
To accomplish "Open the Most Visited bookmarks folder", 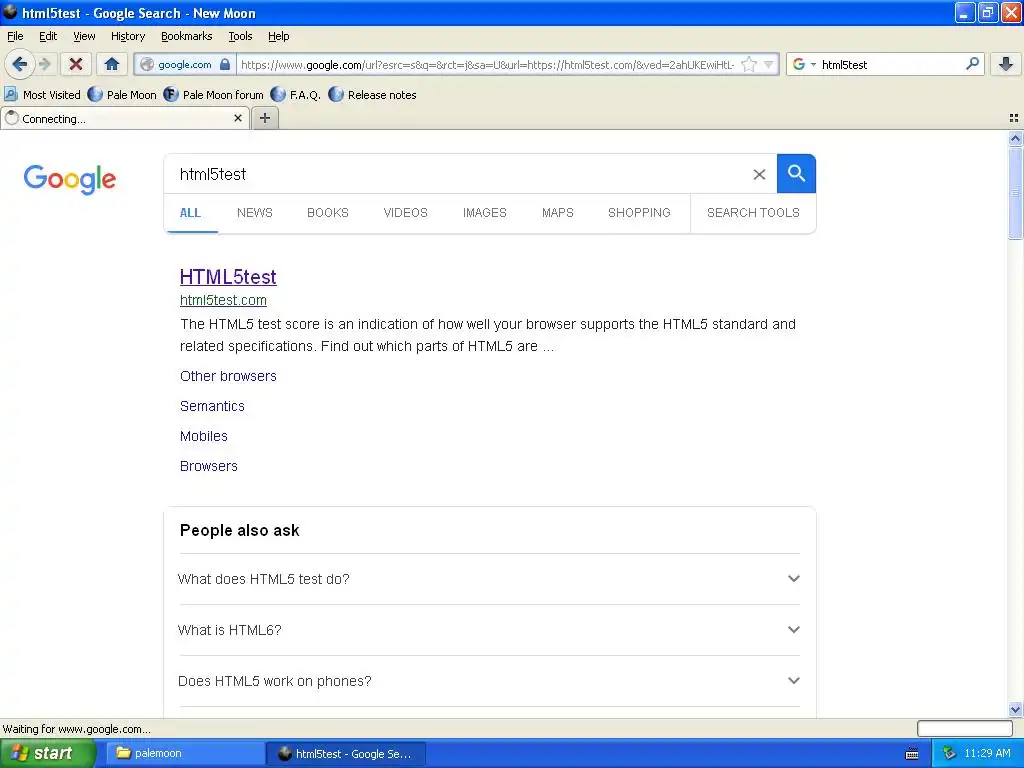I will 42,95.
